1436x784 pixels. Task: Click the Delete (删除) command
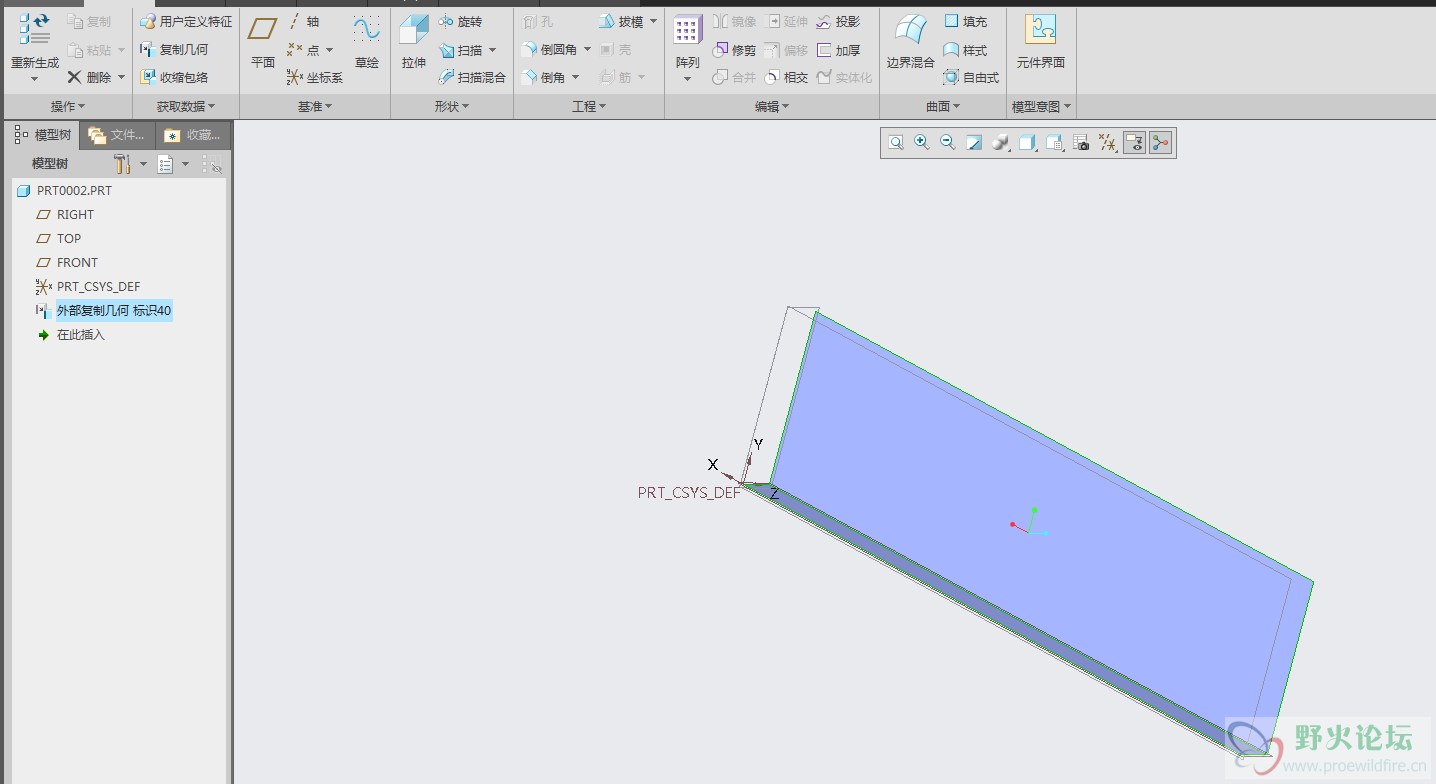point(90,77)
